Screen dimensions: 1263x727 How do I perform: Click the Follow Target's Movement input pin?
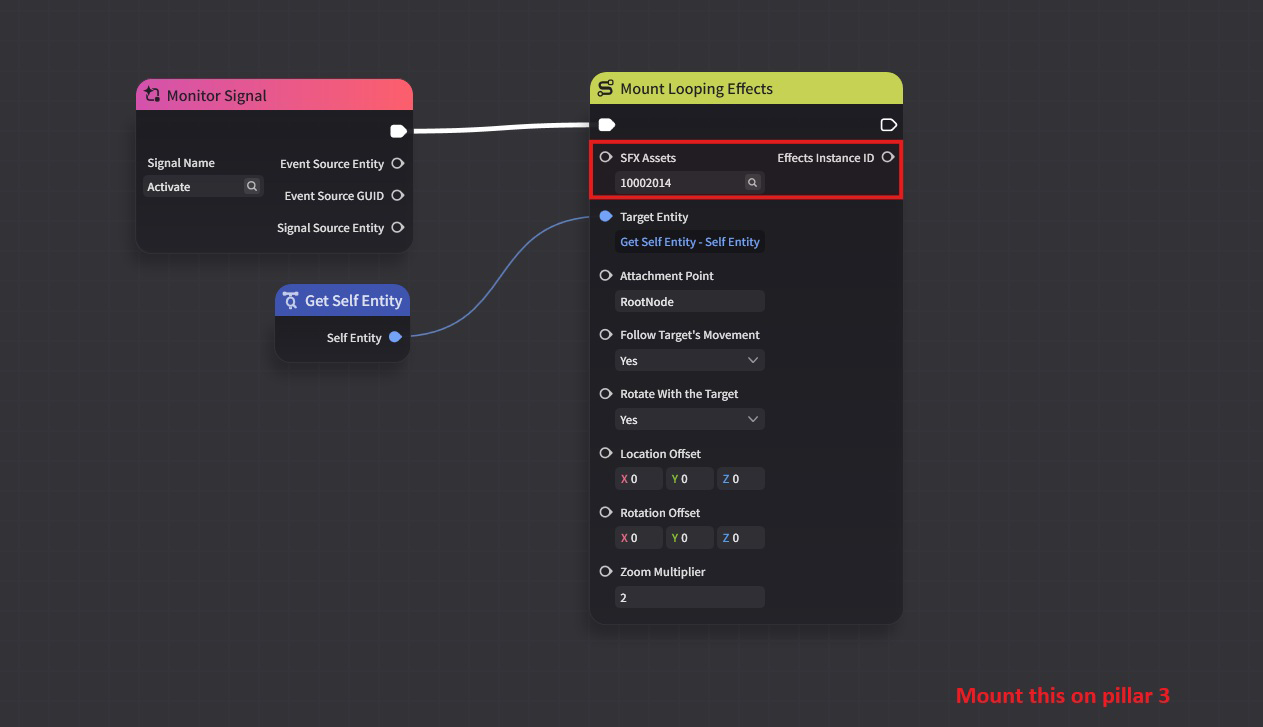point(605,334)
